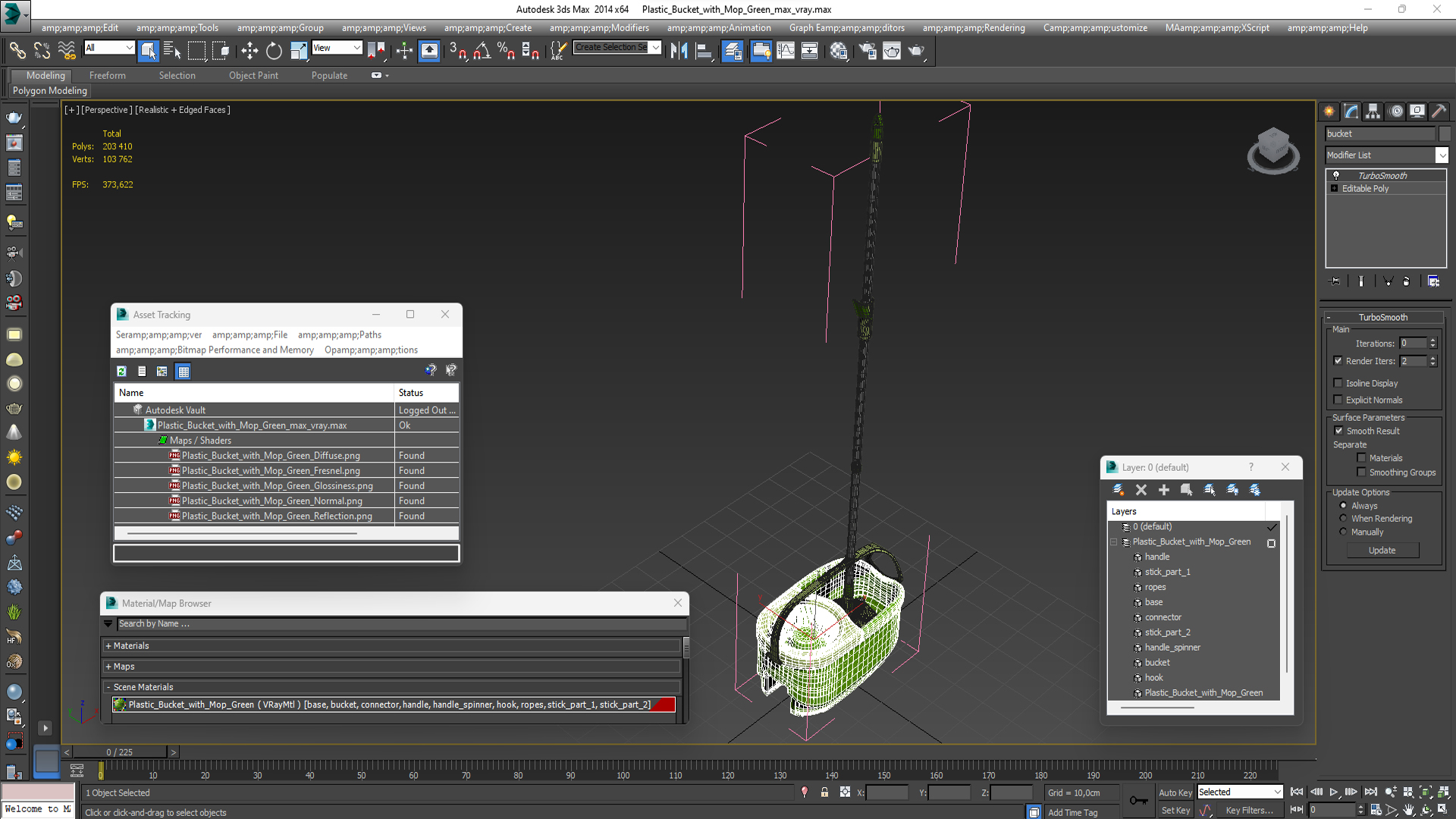This screenshot has height=819, width=1456.
Task: Open the Rendering menu
Action: (974, 28)
